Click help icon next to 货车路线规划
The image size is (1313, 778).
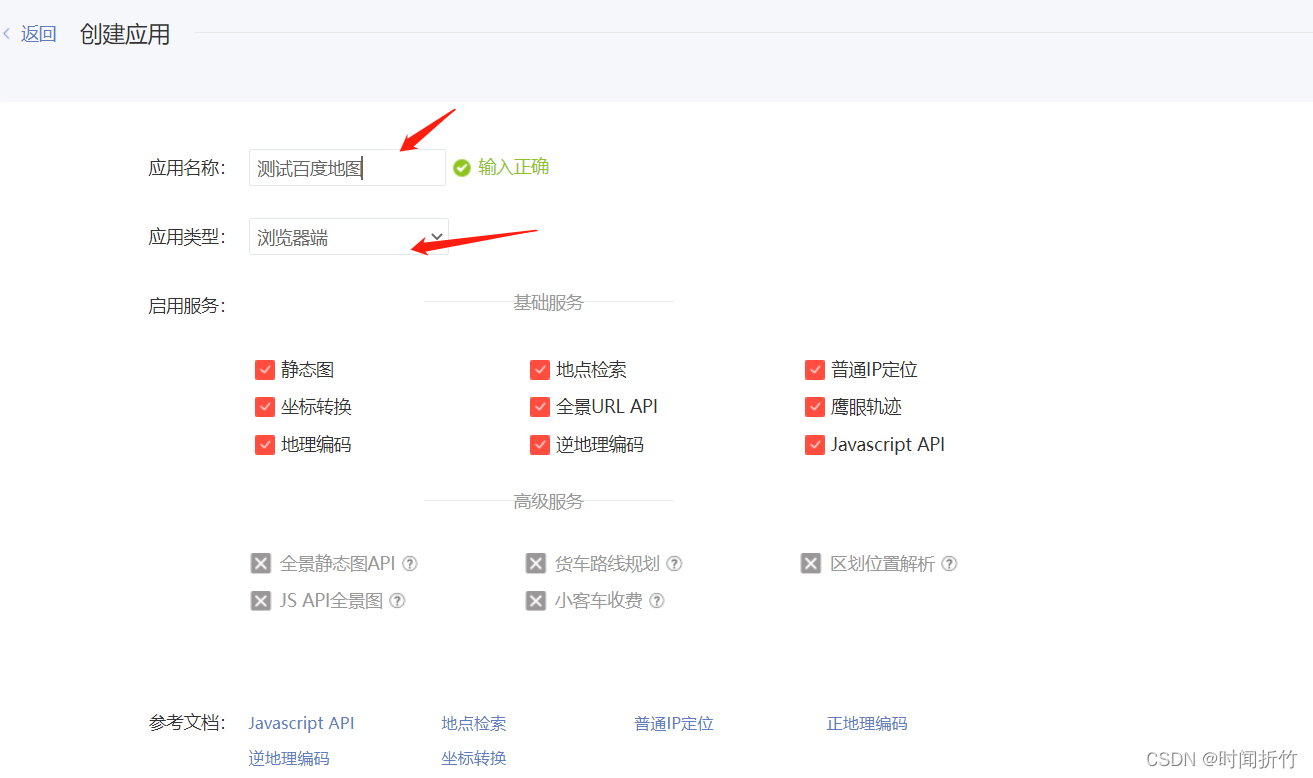675,564
